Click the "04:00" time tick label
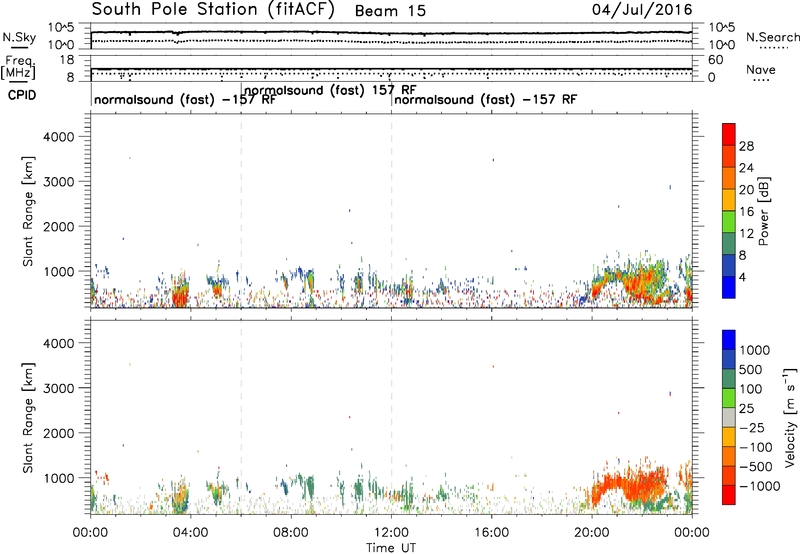This screenshot has height=554, width=800. 190,533
